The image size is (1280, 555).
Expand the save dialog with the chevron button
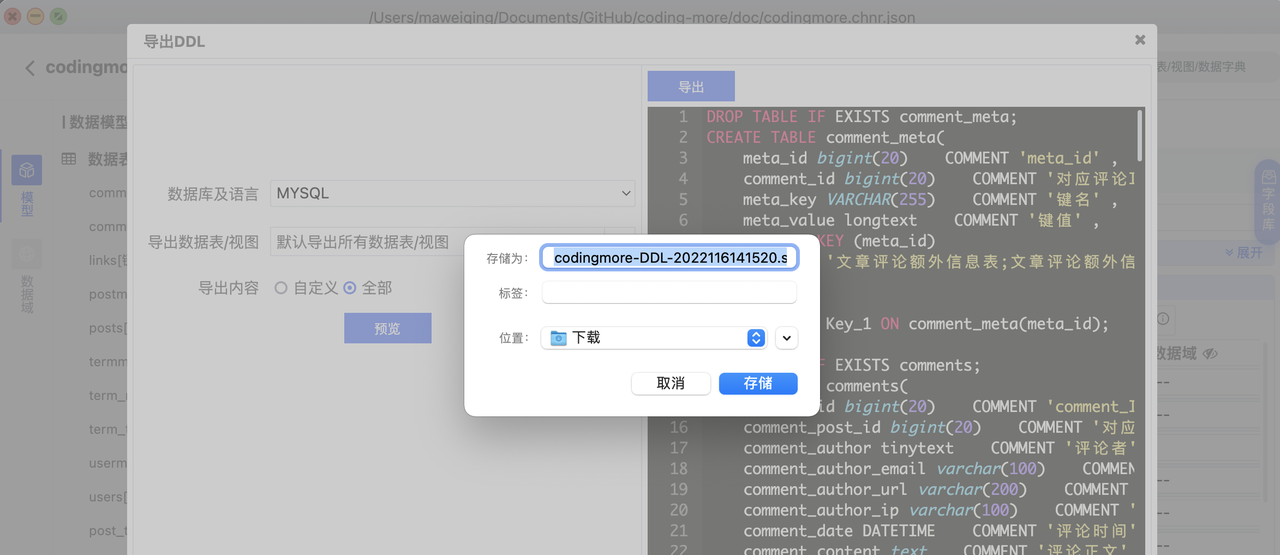787,338
